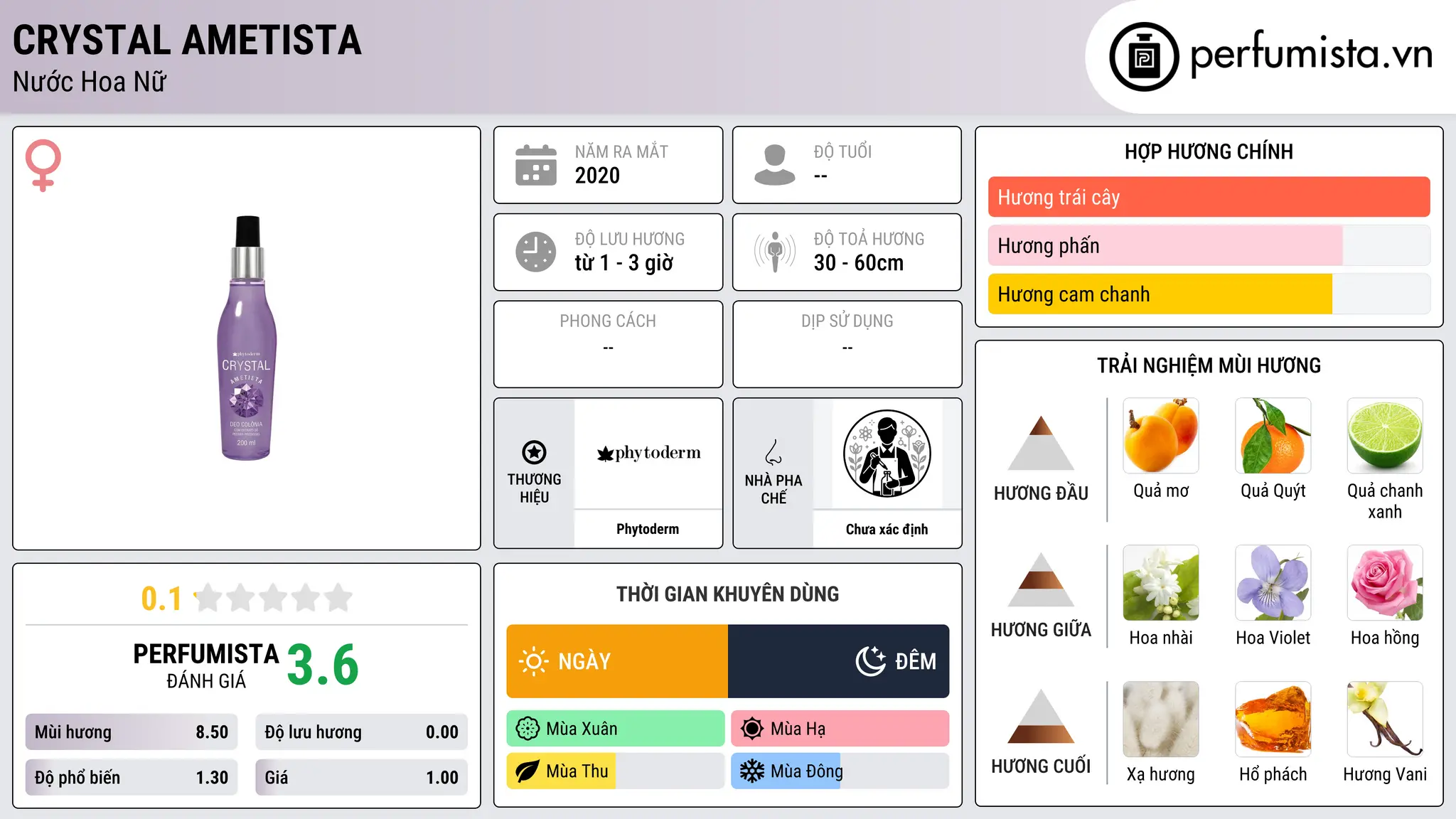This screenshot has height=819, width=1456.
Task: Click the sun icon for Mùa Hạ
Action: coord(752,729)
